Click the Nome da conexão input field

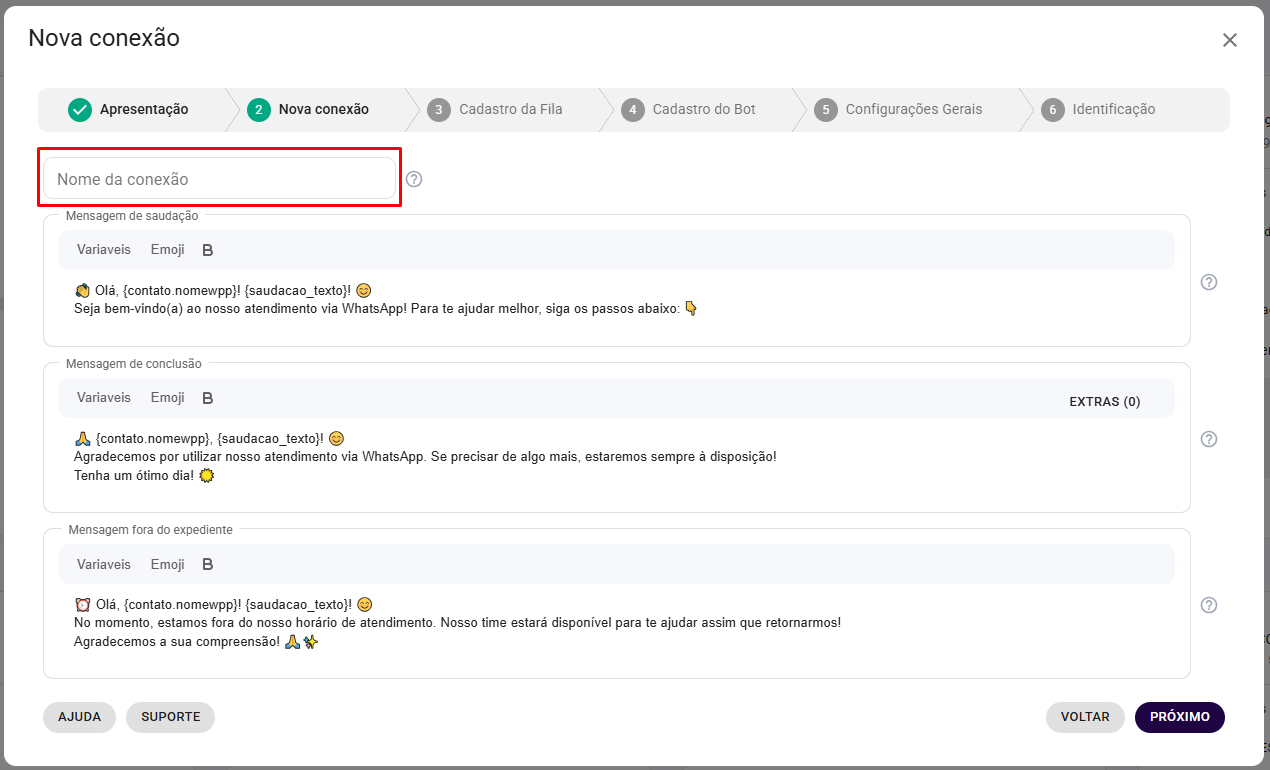point(220,179)
